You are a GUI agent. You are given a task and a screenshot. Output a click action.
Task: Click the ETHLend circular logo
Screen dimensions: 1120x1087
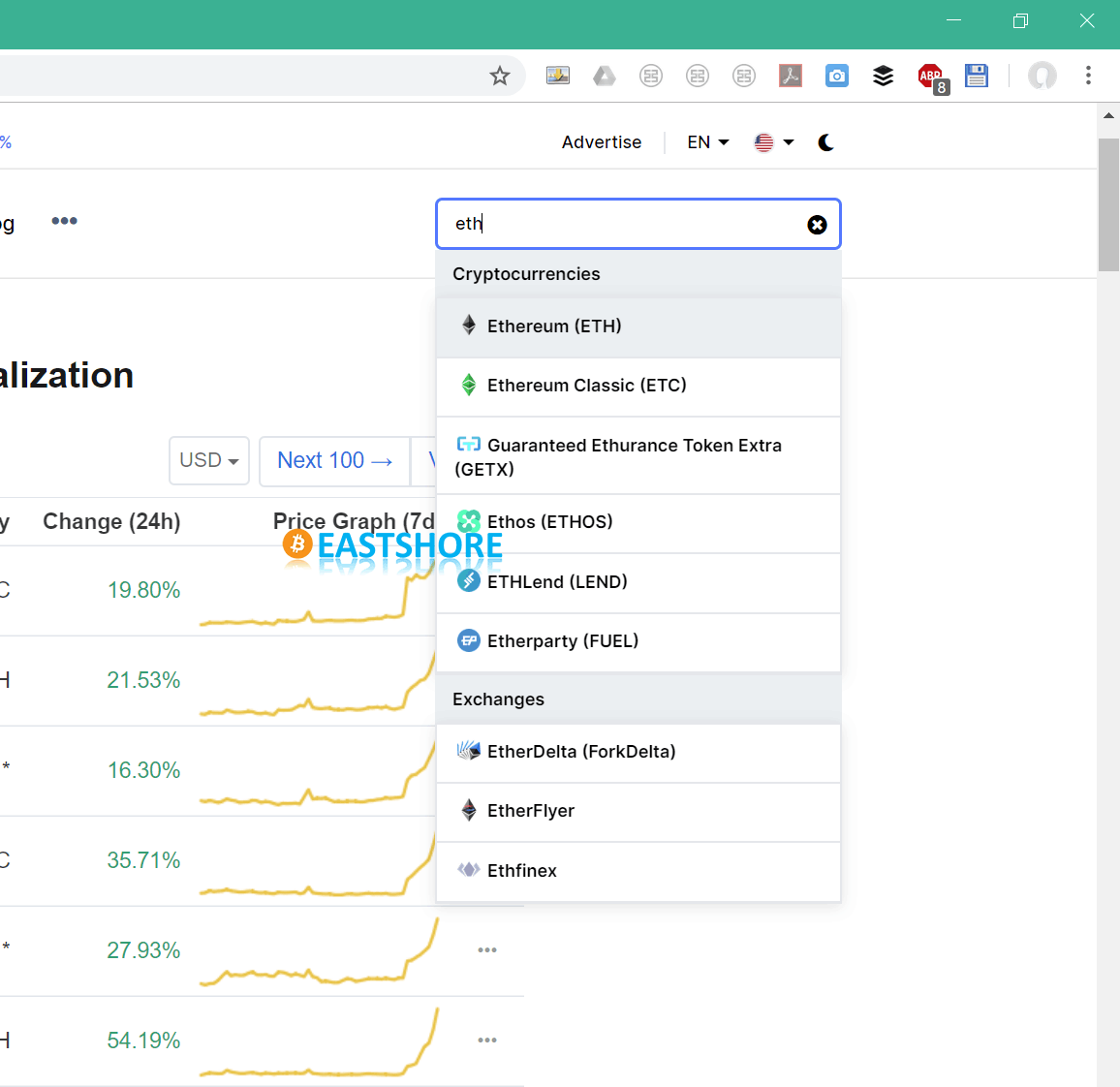tap(469, 580)
